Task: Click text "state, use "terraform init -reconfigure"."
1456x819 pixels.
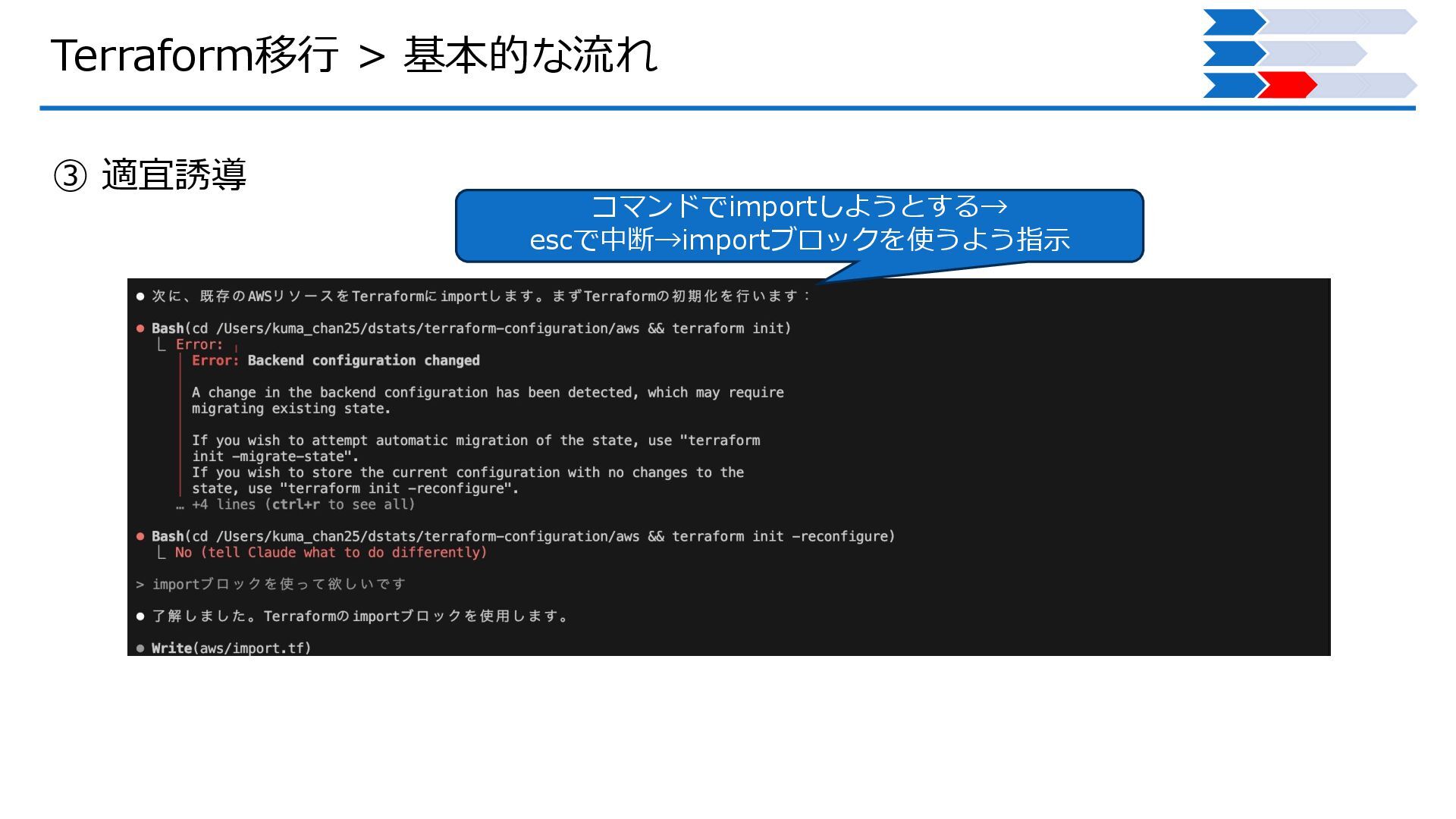Action: 355,488
